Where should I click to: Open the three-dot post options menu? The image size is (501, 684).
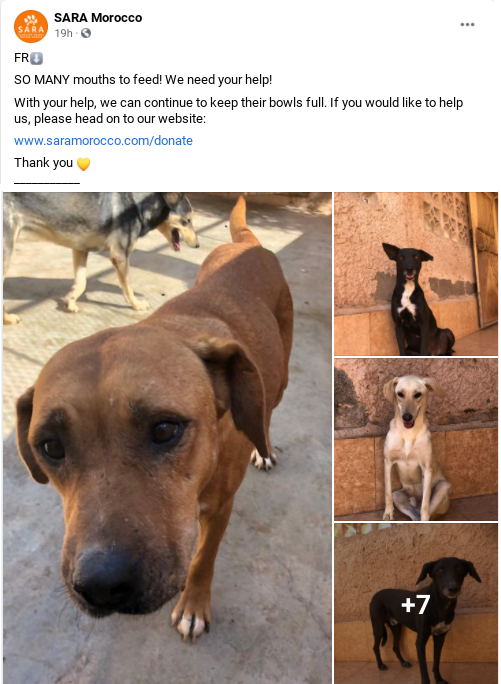tap(467, 24)
